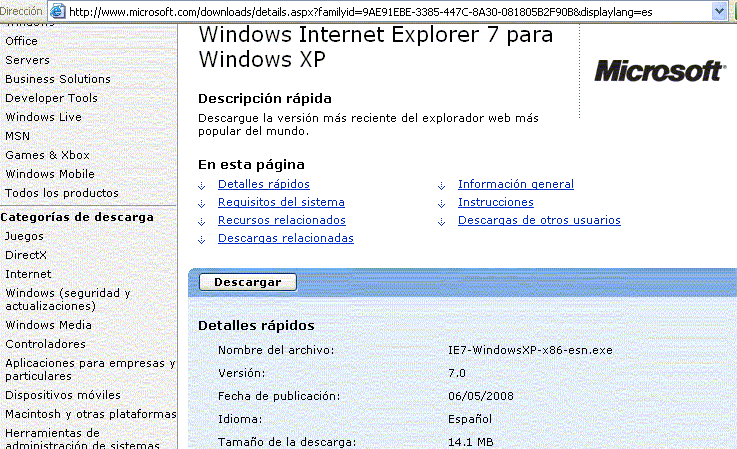Click the address bar URL field
Viewport: 737px width, 449px height.
(x=388, y=11)
